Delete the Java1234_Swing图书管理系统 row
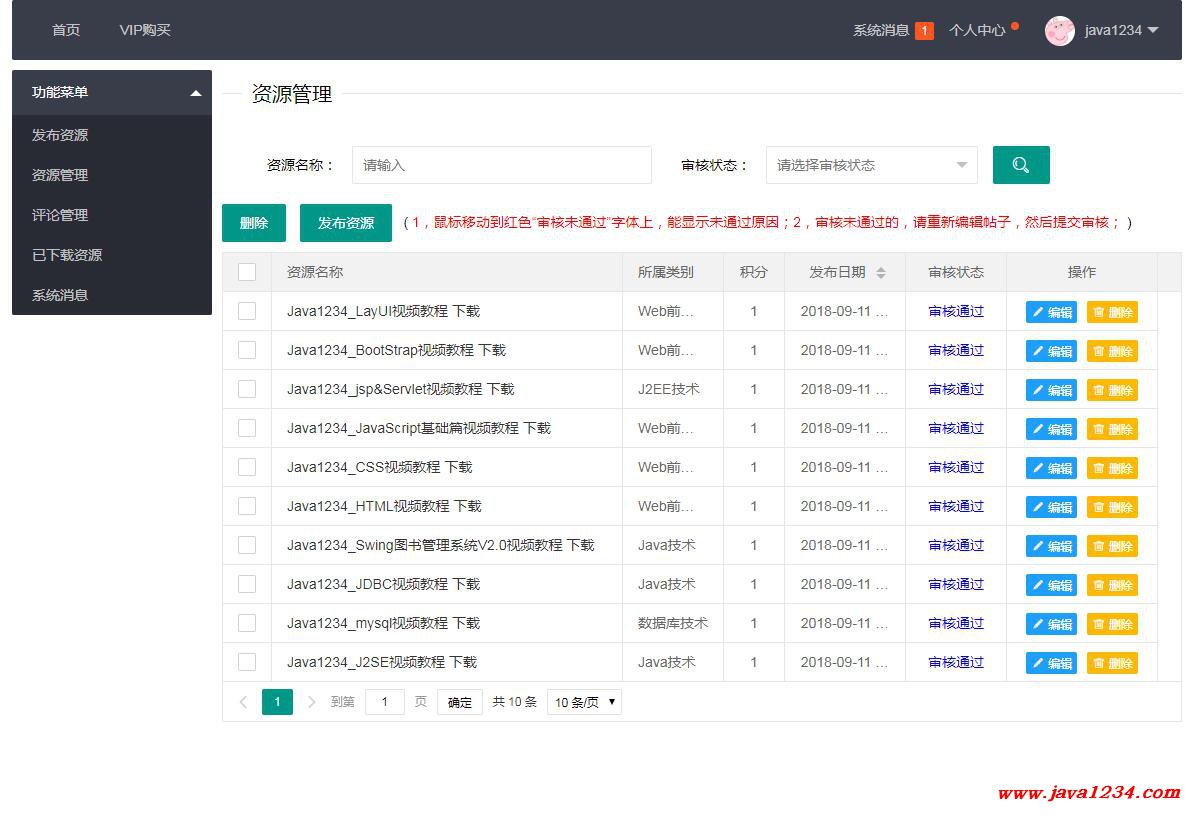 (1112, 546)
